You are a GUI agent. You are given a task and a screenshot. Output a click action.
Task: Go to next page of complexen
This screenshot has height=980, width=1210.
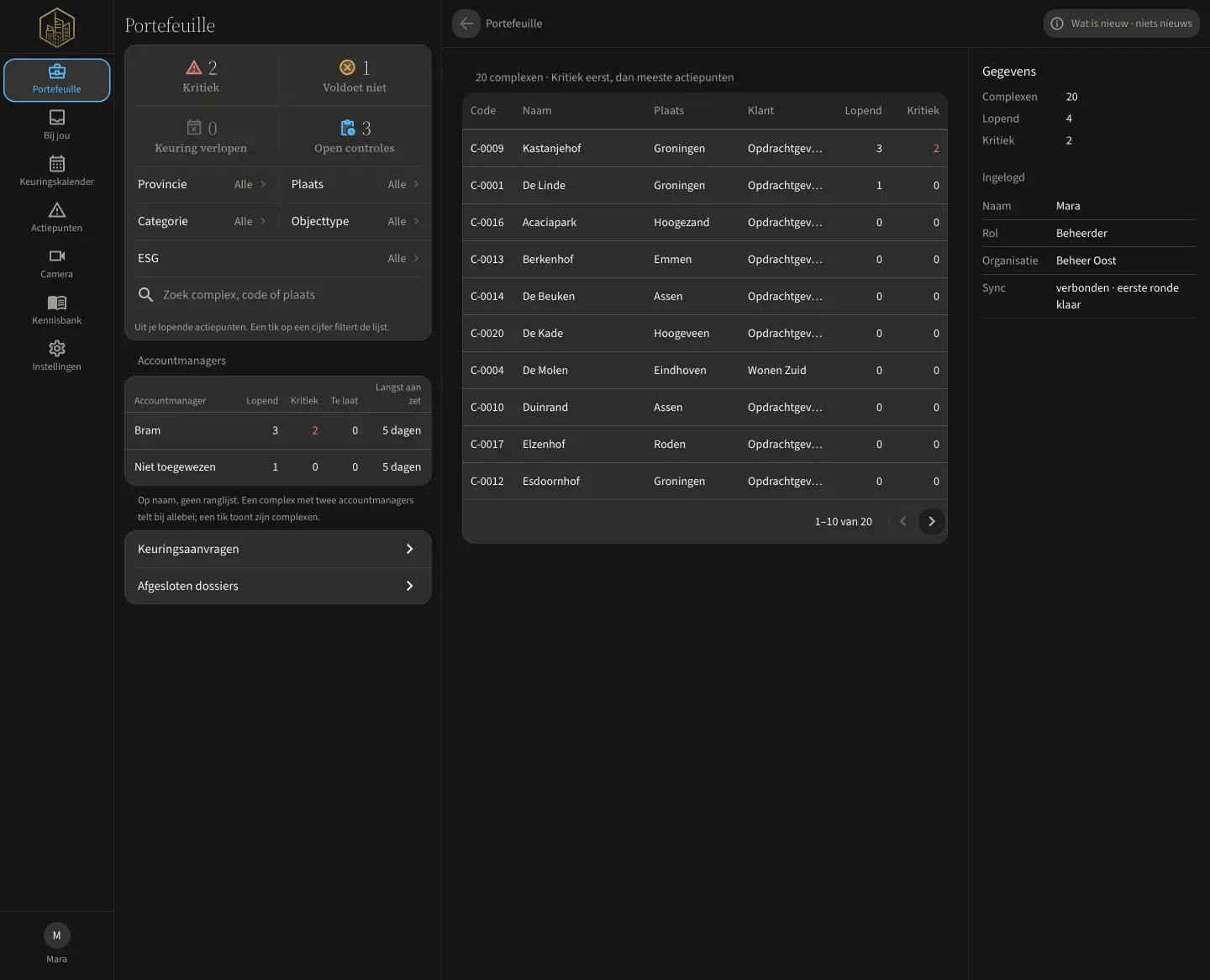click(931, 521)
